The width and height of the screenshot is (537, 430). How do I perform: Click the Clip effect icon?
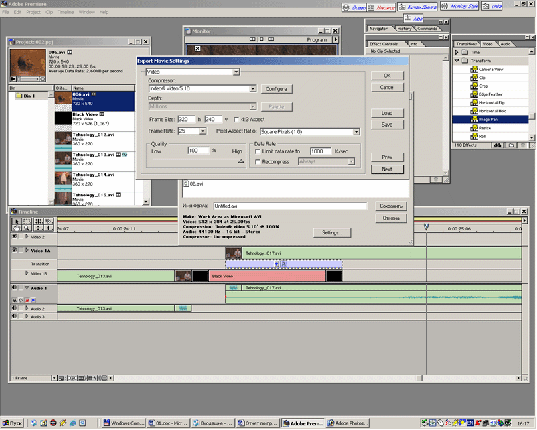point(474,78)
